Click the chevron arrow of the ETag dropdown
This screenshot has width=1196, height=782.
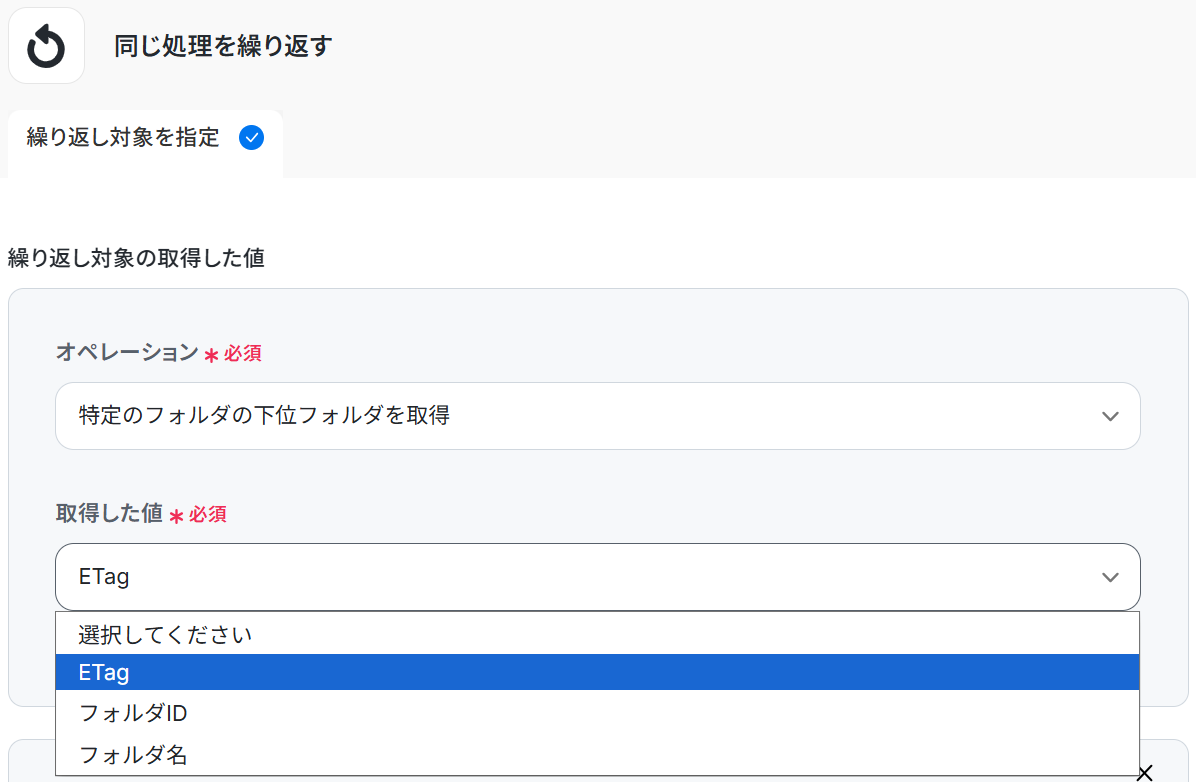click(1110, 577)
